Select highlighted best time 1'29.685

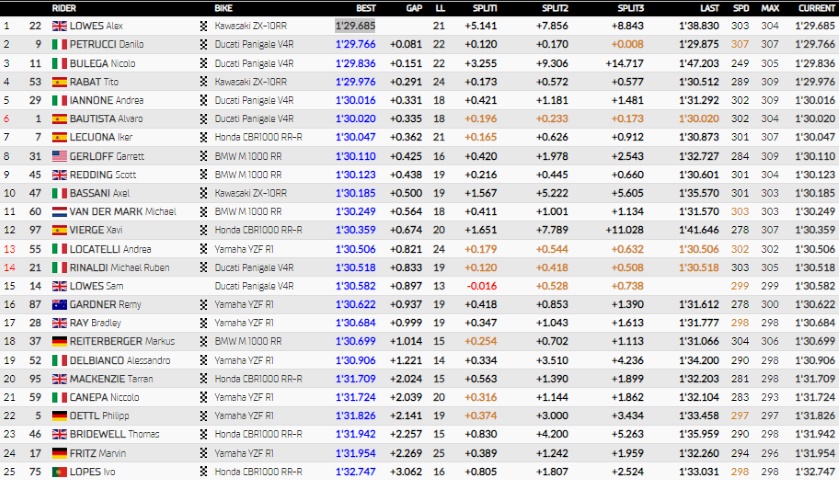pos(355,26)
